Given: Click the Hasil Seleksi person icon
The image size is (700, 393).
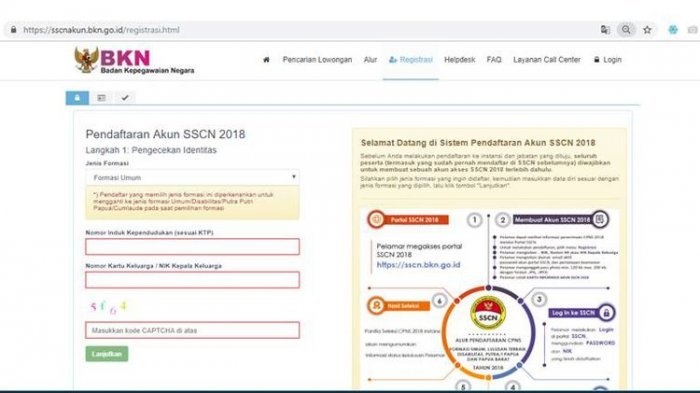Looking at the screenshot, I should pos(376,306).
